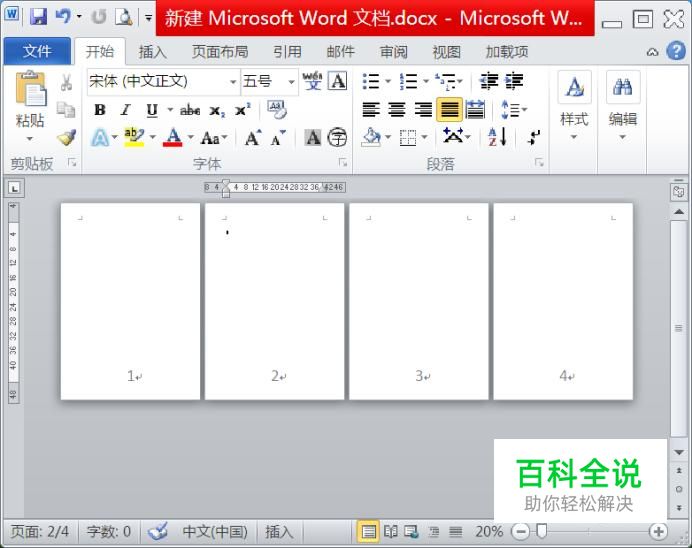Insert enclosed character (字 in circle)
Screen dimensions: 692x548
tap(338, 138)
